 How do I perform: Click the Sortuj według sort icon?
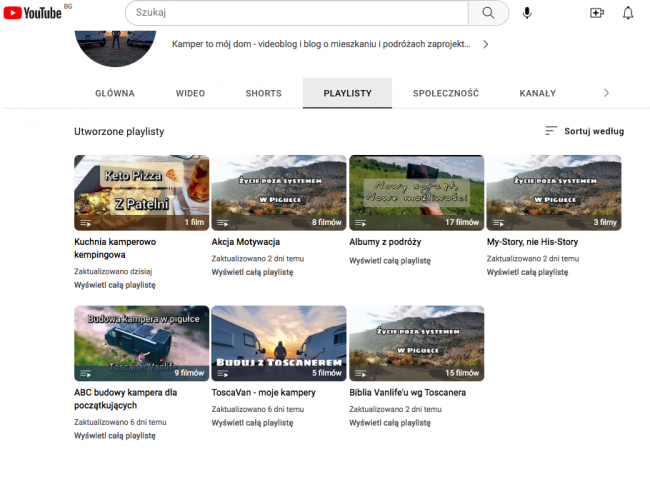tap(551, 131)
